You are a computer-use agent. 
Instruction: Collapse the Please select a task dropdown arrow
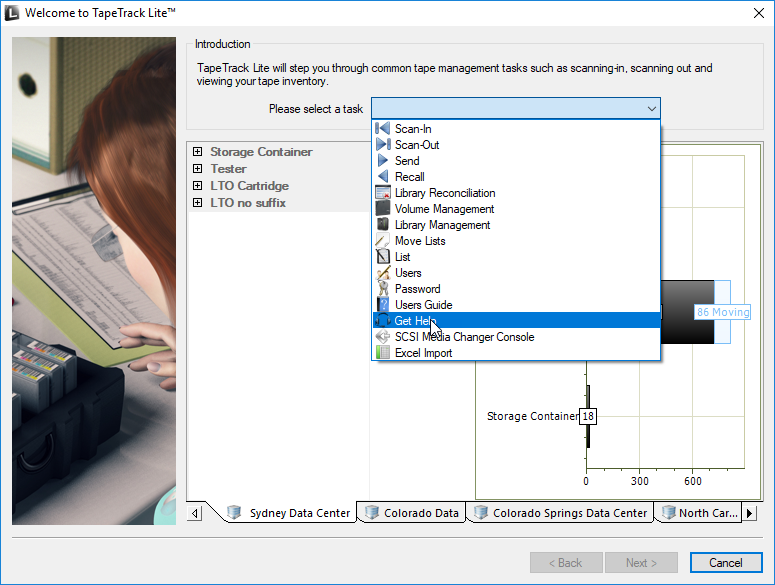click(651, 108)
